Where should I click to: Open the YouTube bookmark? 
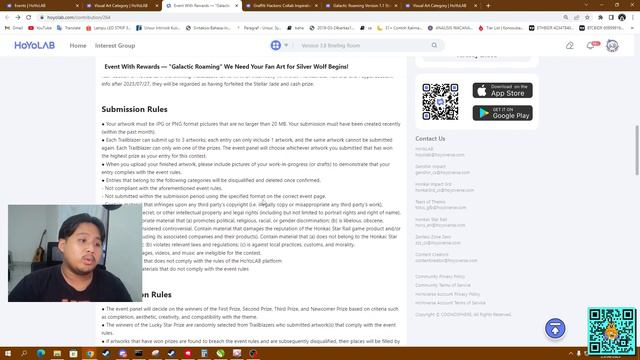point(40,28)
